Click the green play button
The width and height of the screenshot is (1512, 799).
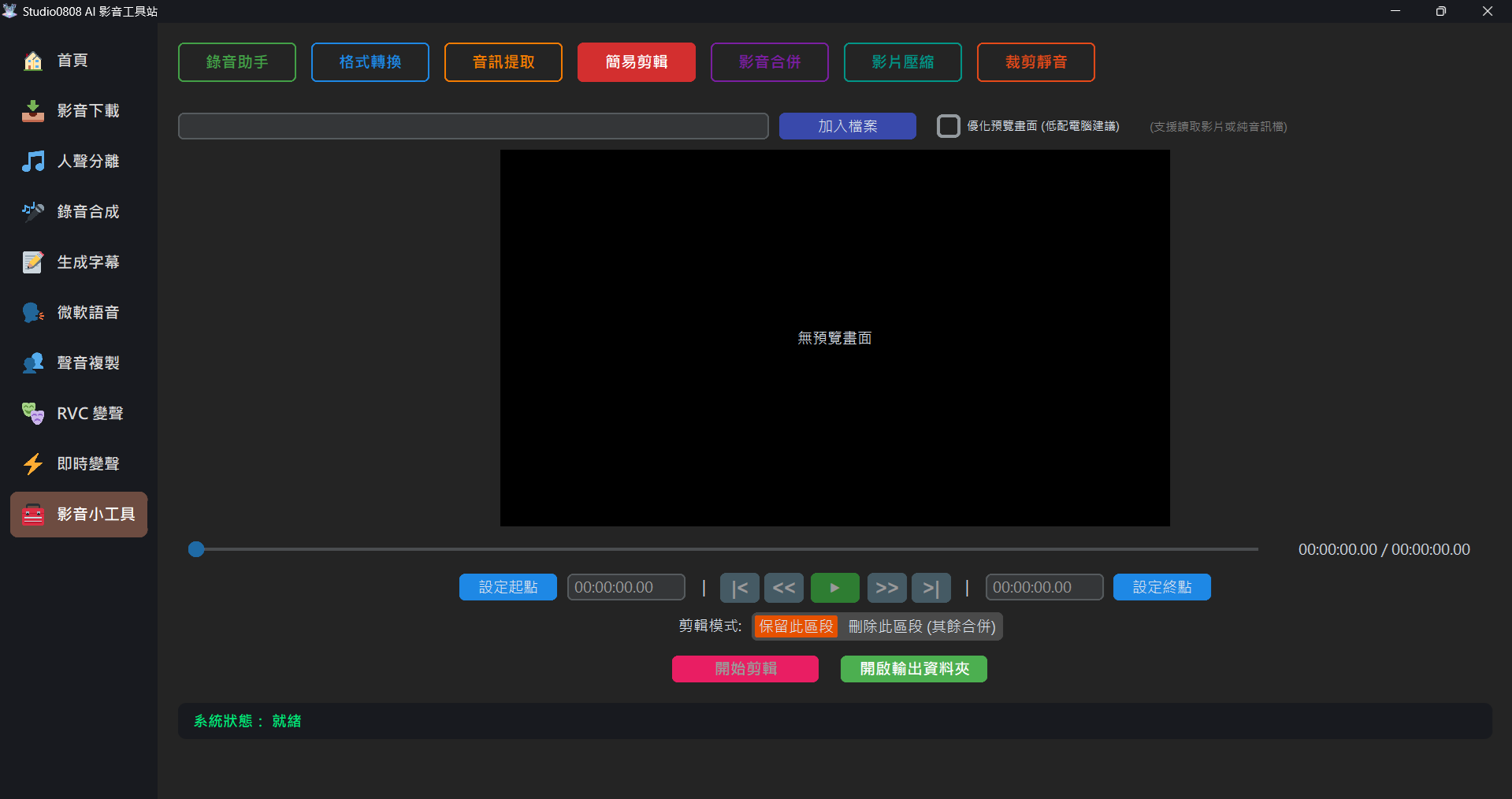835,588
